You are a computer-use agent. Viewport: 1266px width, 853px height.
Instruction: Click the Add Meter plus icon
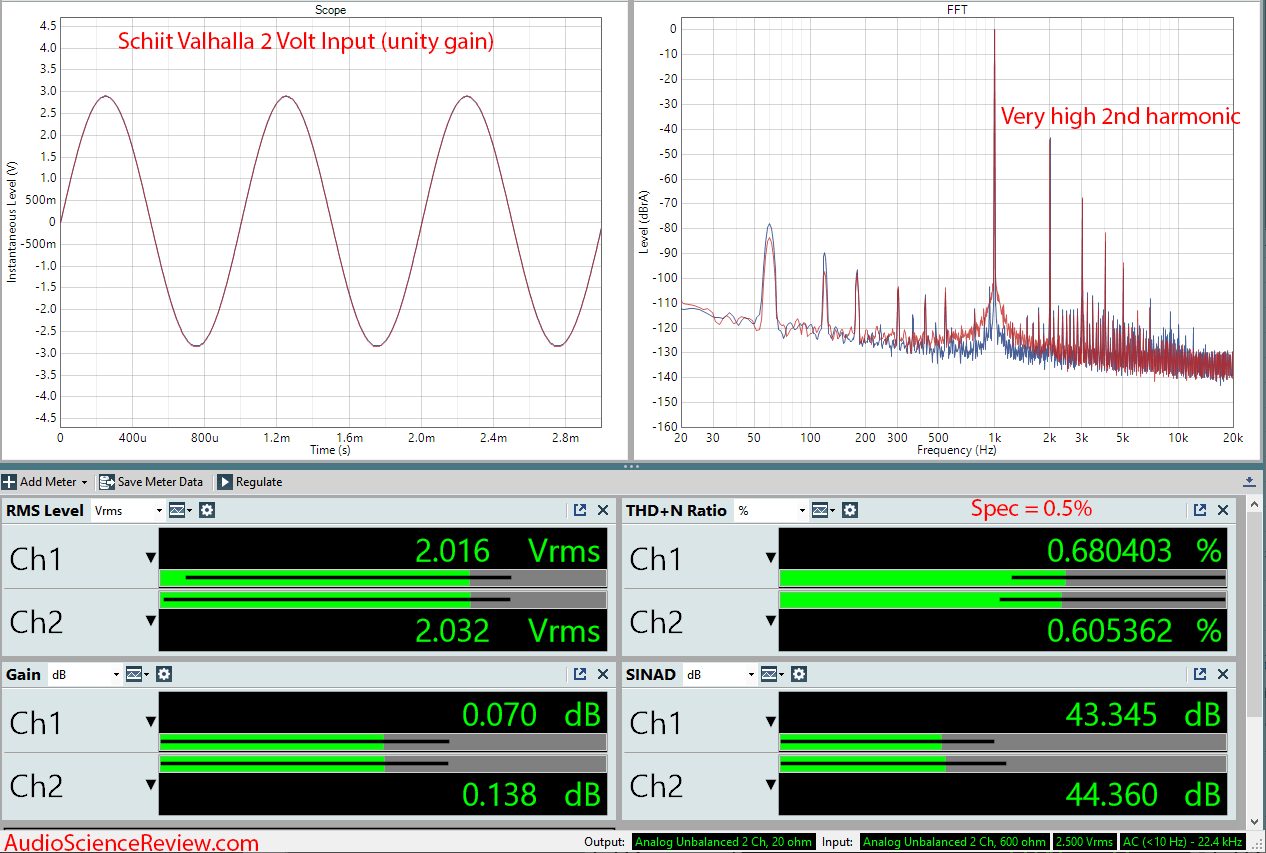tap(9, 482)
